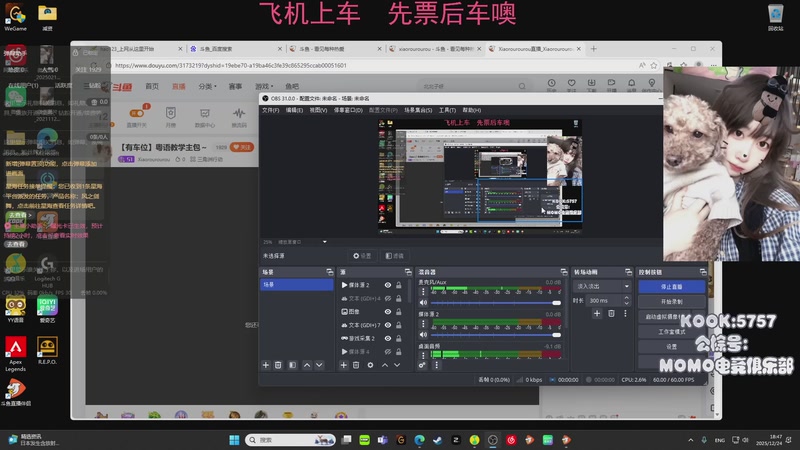Image resolution: width=800 pixels, height=450 pixels.
Task: Open transition properties three-dot menu
Action: 625,313
